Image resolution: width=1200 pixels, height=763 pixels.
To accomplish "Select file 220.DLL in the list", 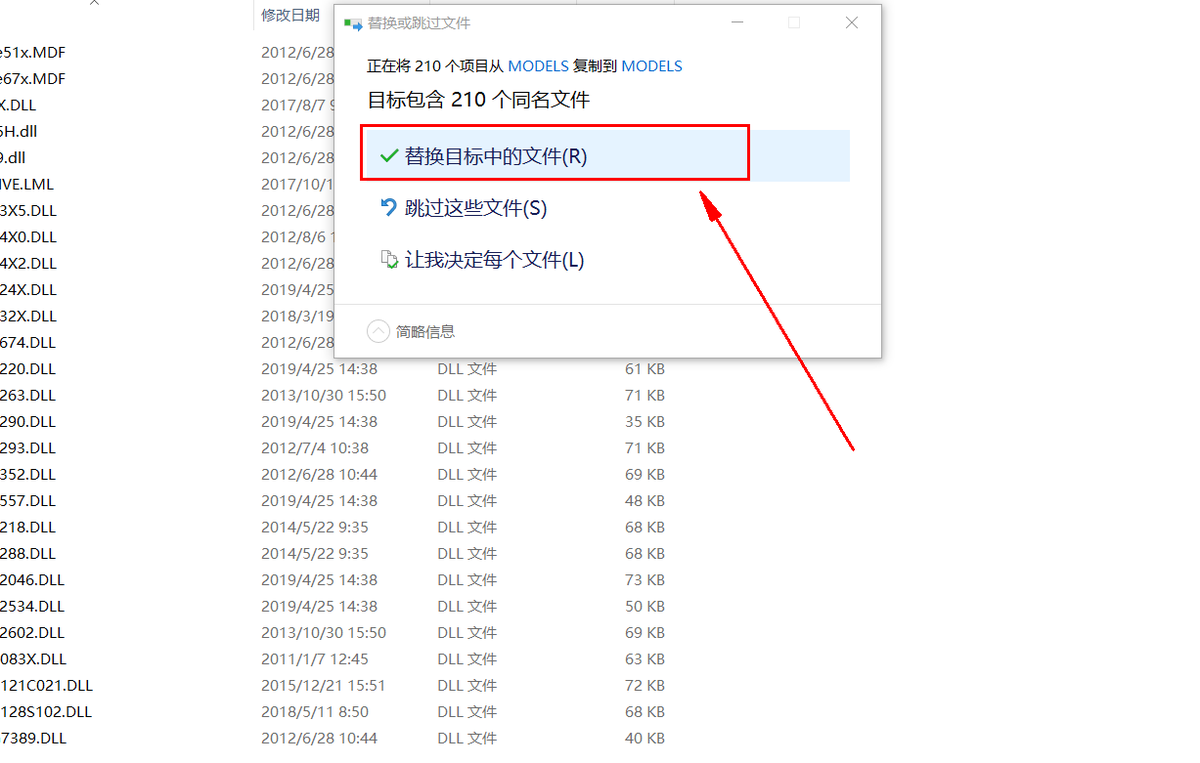I will coord(28,369).
